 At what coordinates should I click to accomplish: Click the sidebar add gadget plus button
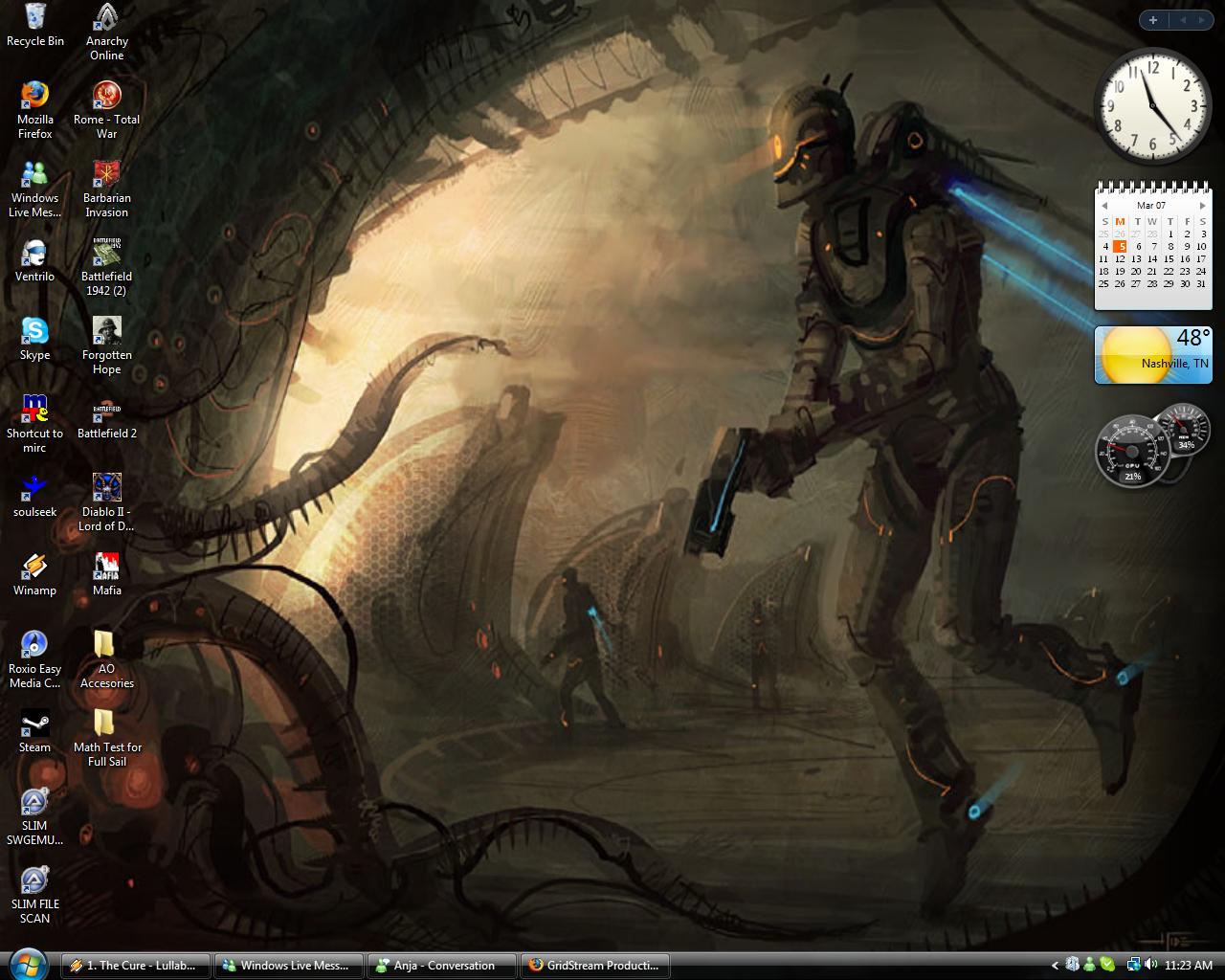tap(1153, 20)
